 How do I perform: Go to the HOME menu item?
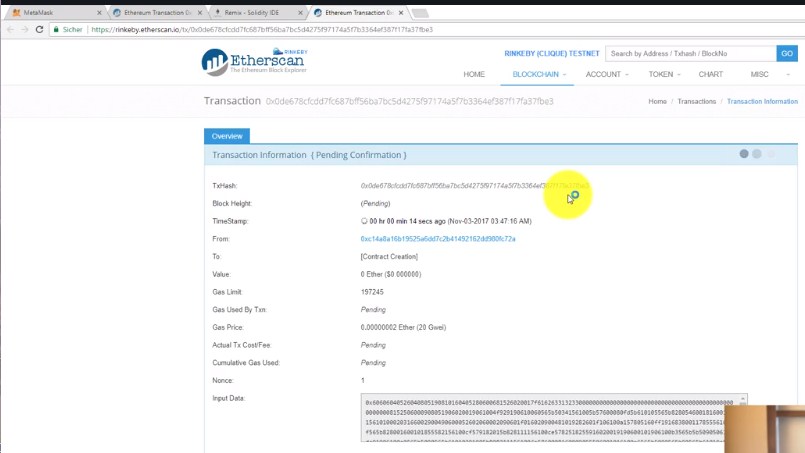tap(474, 74)
